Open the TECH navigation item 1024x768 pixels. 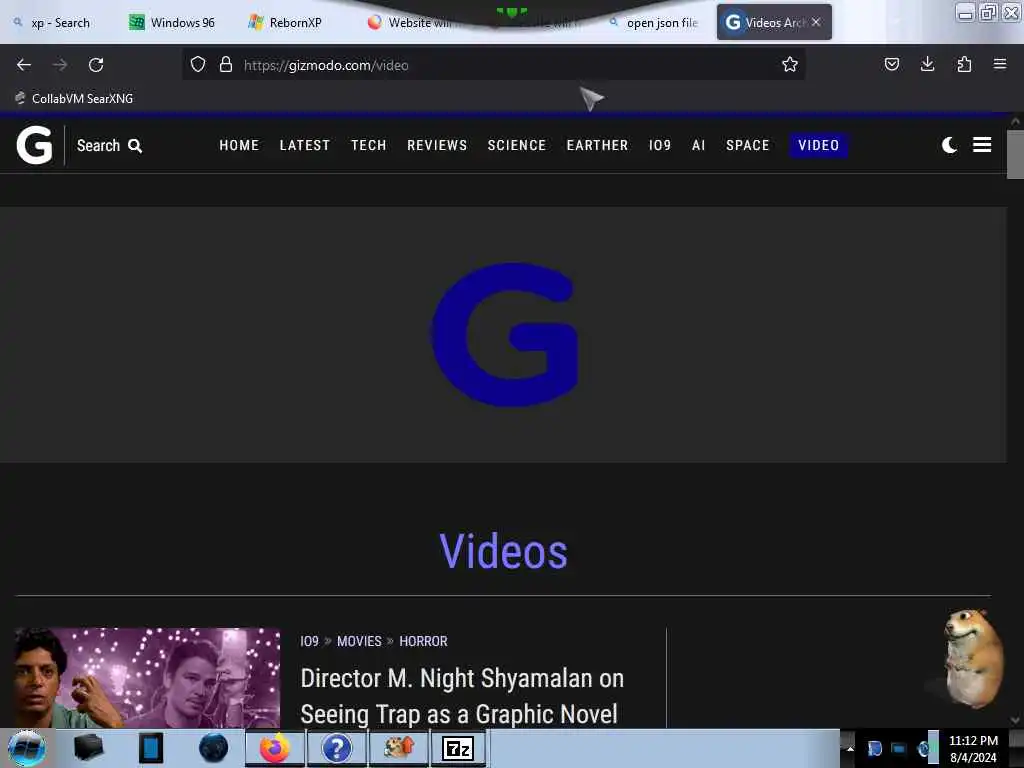(368, 145)
